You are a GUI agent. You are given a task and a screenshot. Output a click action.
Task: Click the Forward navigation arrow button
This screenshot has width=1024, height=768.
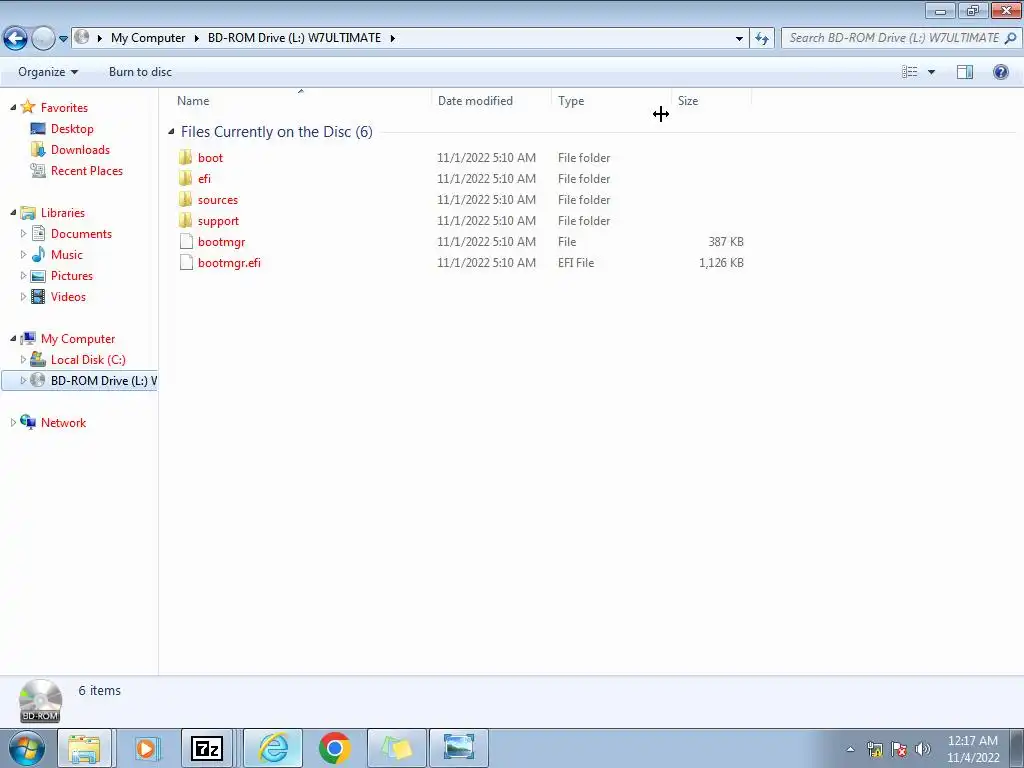click(43, 38)
